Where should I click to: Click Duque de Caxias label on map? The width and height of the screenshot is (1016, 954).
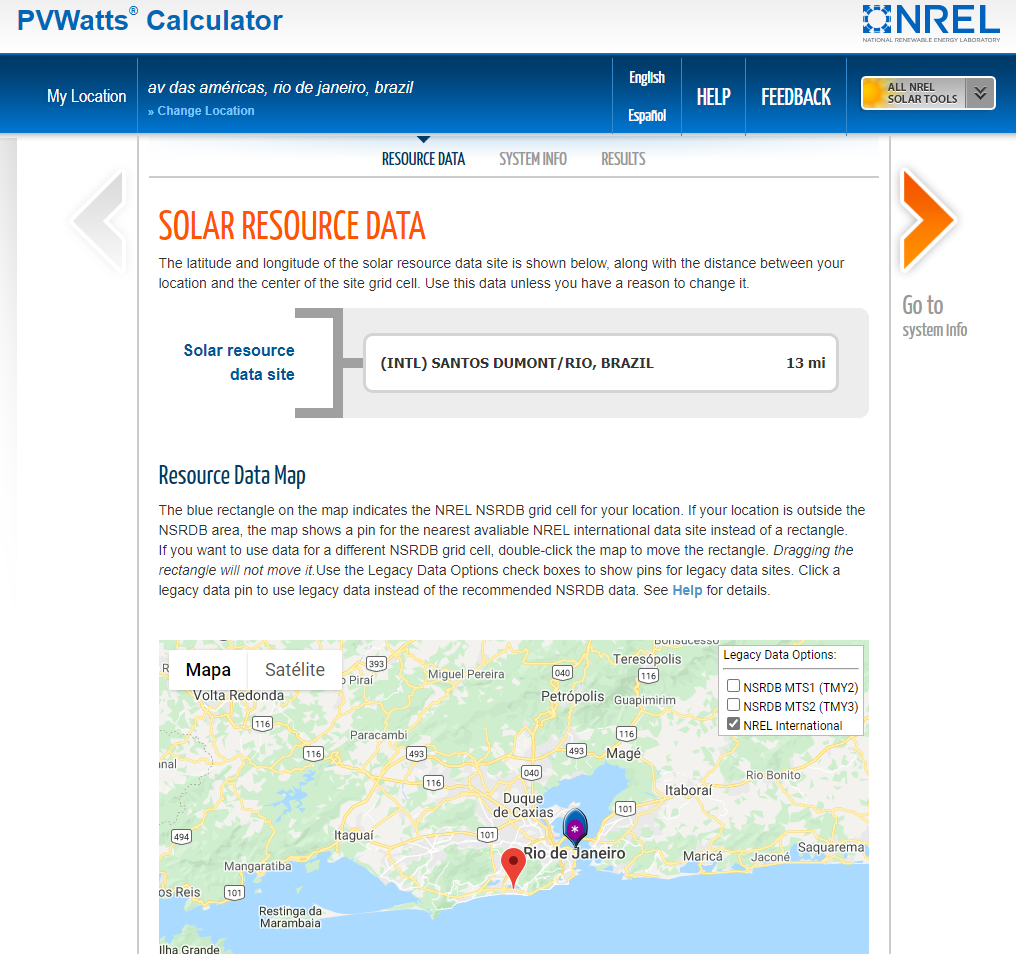(x=523, y=805)
